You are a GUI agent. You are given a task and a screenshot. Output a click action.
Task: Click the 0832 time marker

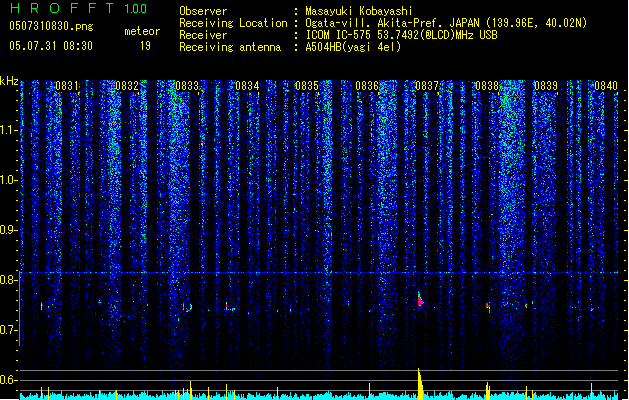point(127,86)
